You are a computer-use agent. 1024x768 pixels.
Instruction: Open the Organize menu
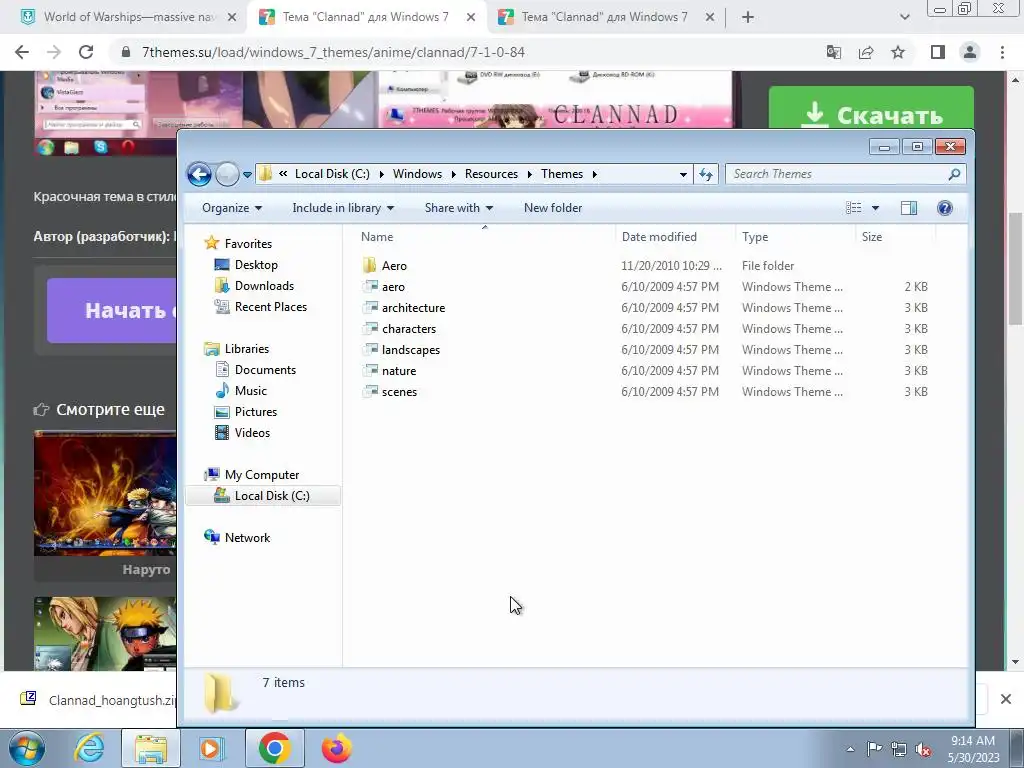(232, 208)
